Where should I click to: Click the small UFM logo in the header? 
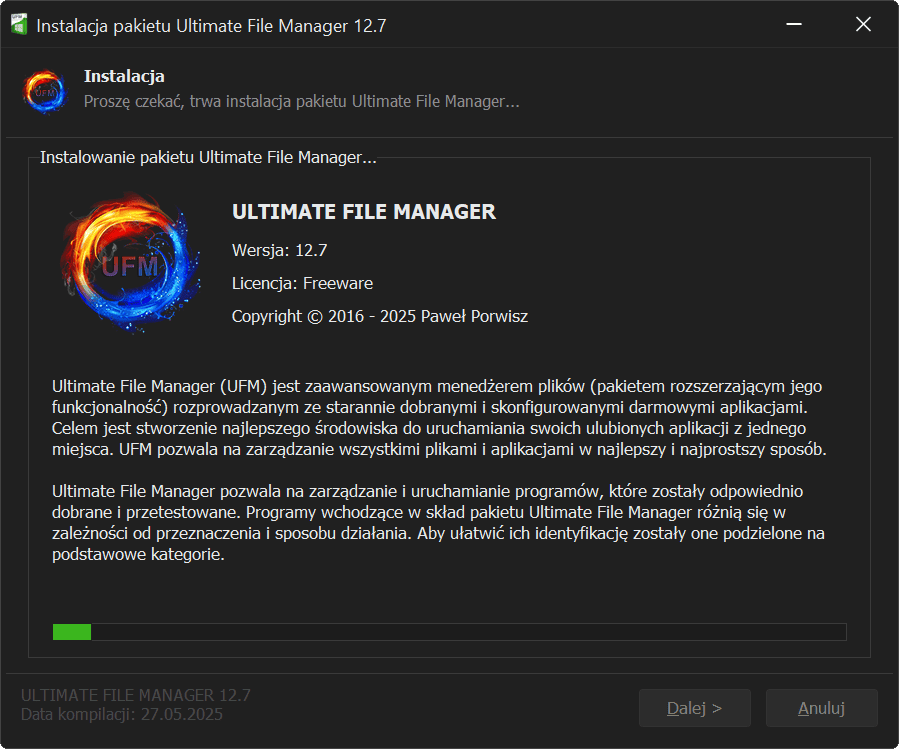[45, 90]
